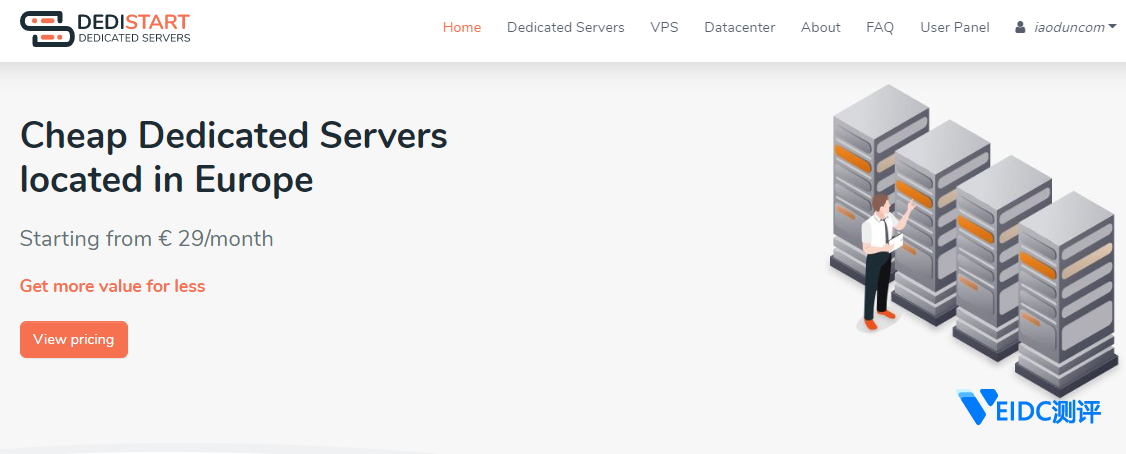This screenshot has width=1126, height=454.
Task: Click the 'Get more value for less' text
Action: pos(112,286)
